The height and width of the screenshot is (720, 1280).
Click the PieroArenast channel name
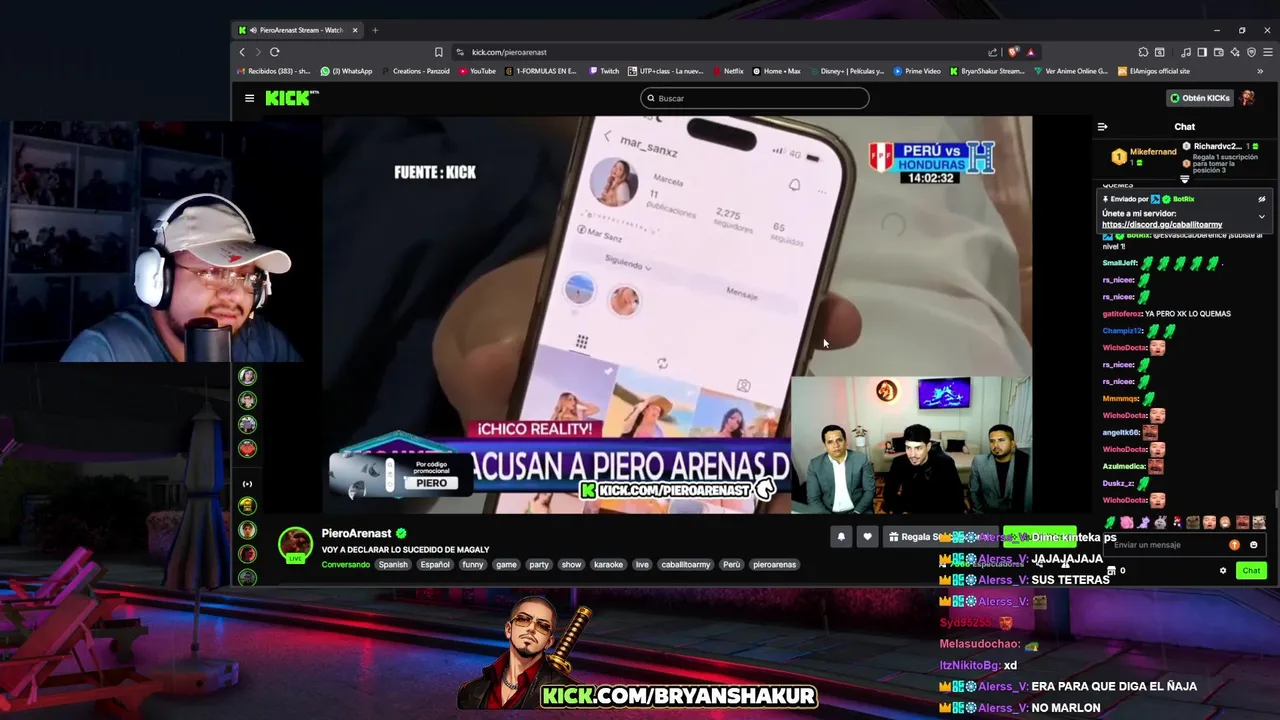click(356, 534)
